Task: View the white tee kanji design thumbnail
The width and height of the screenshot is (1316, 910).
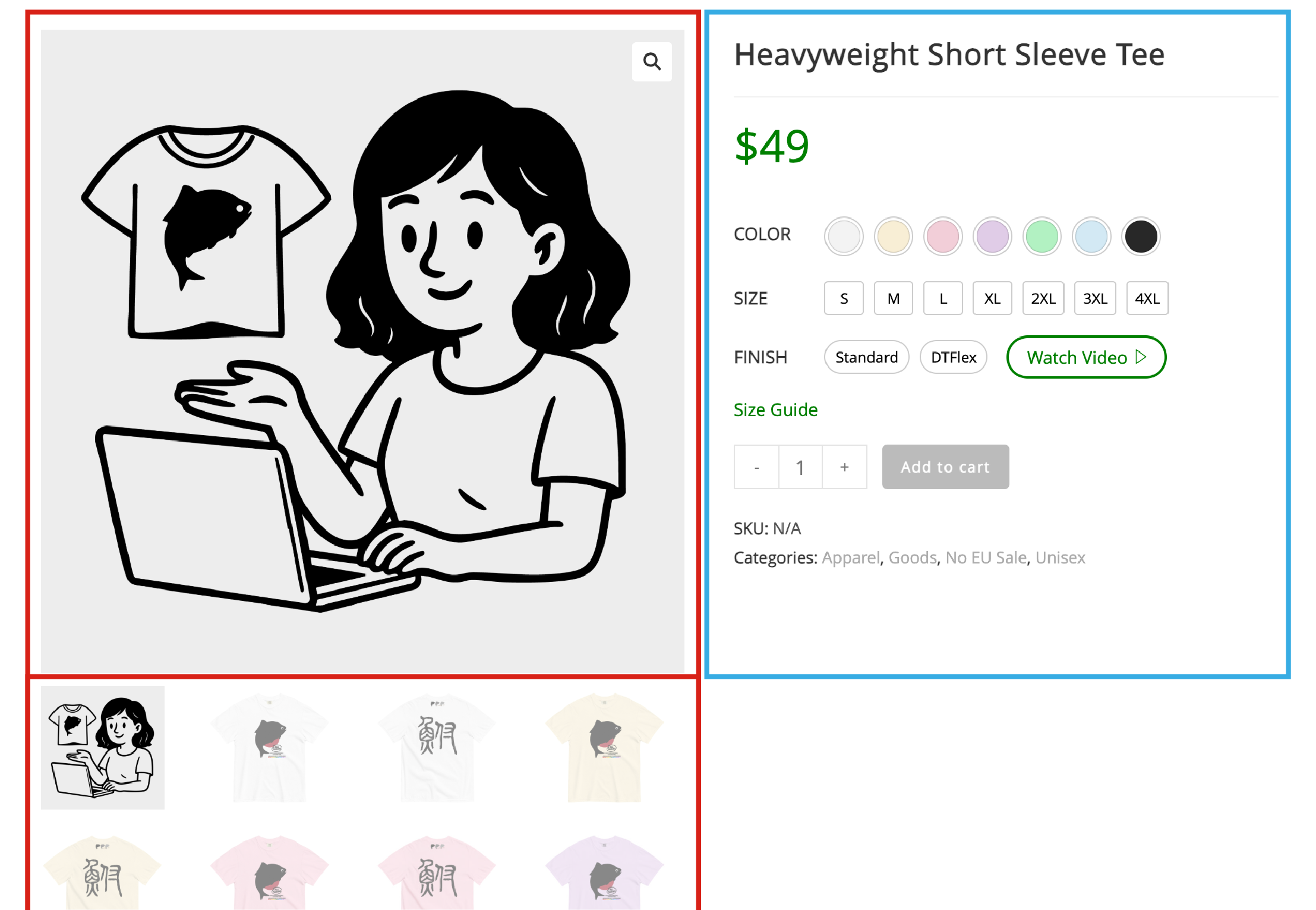Action: [437, 748]
